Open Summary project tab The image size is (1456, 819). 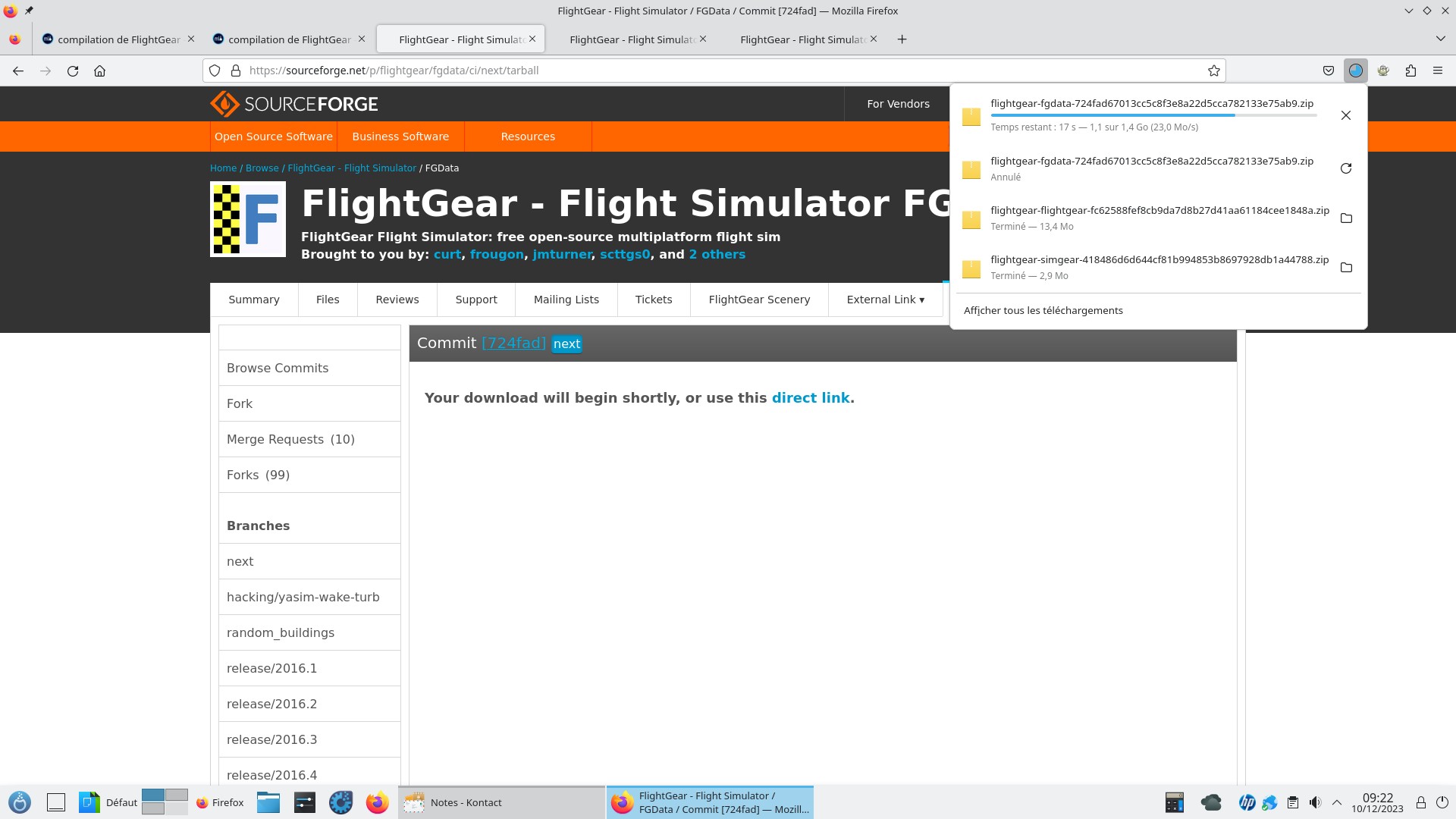254,300
